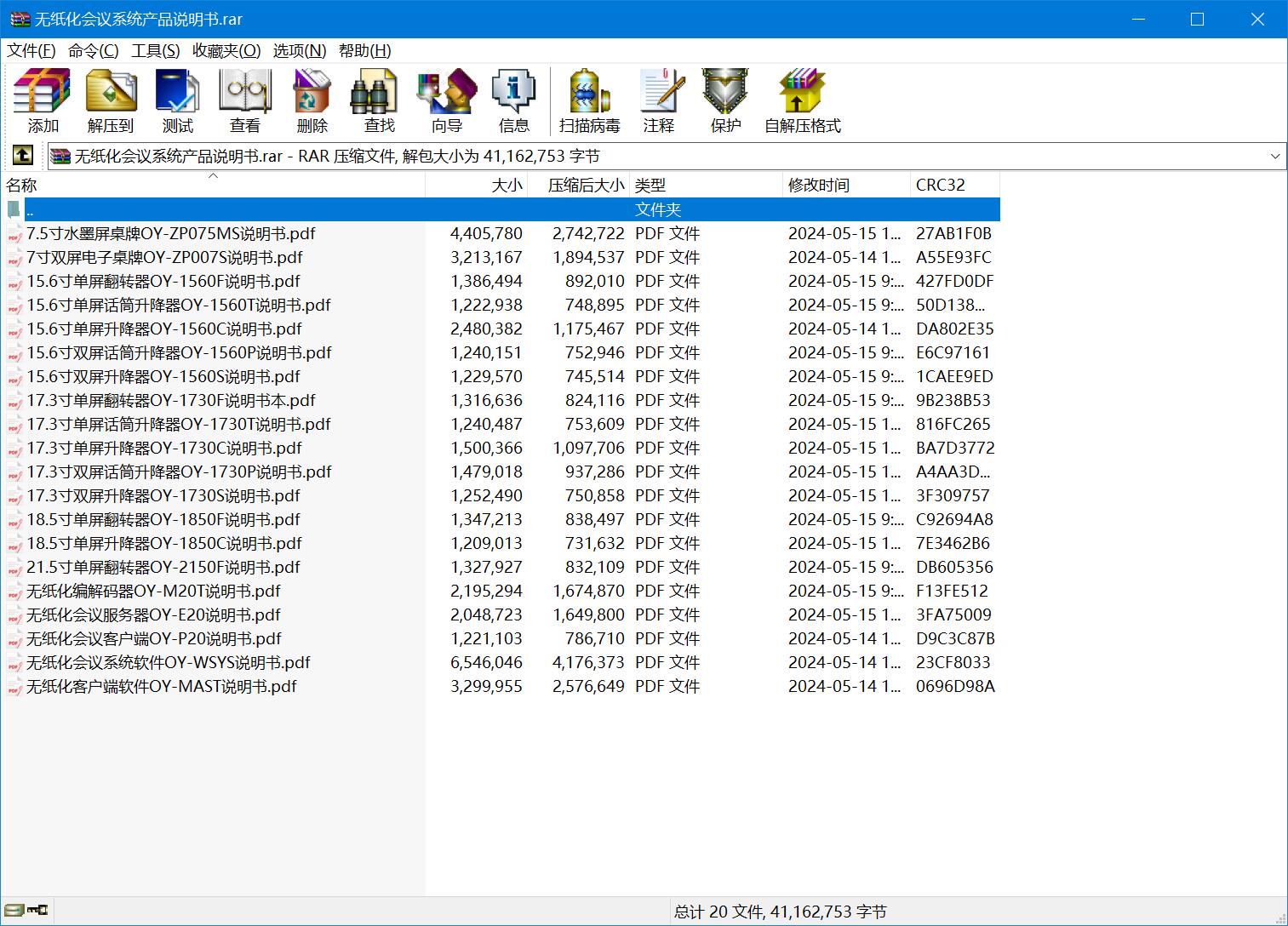This screenshot has width=1288, height=926.
Task: Open the Commands (命令) menu
Action: point(94,51)
